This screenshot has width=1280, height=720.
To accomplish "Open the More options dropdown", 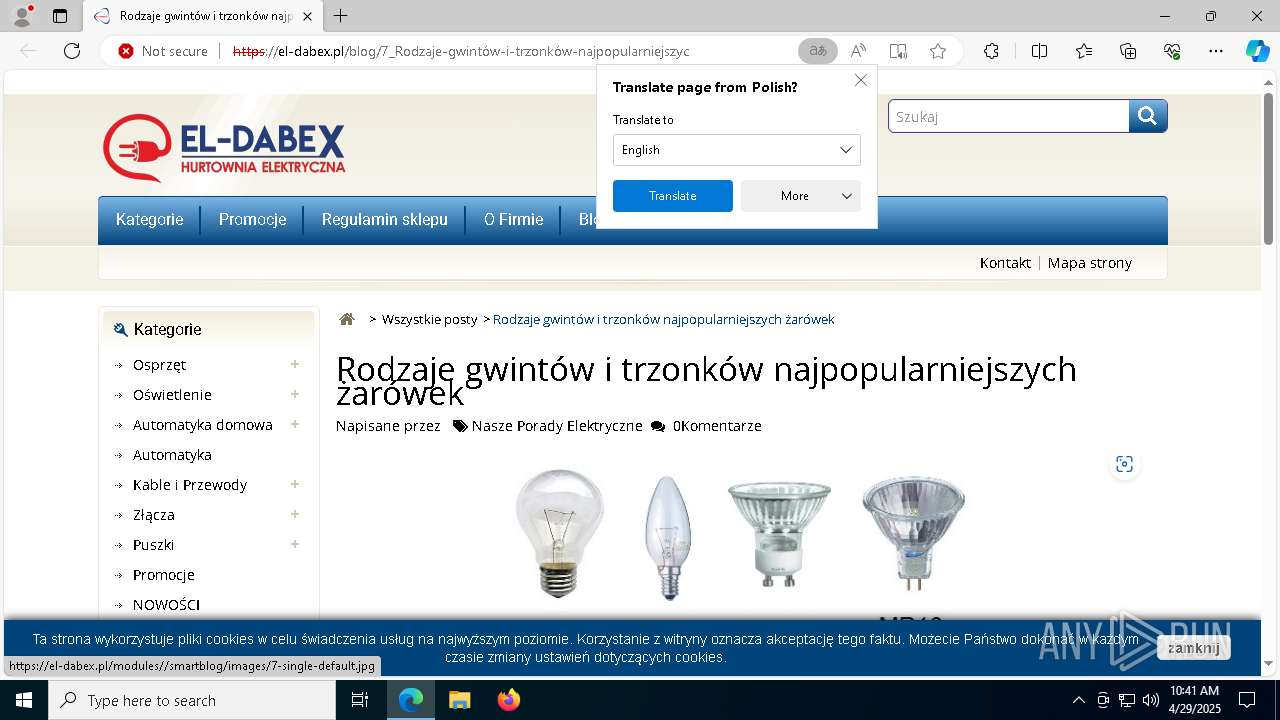I will coord(800,196).
